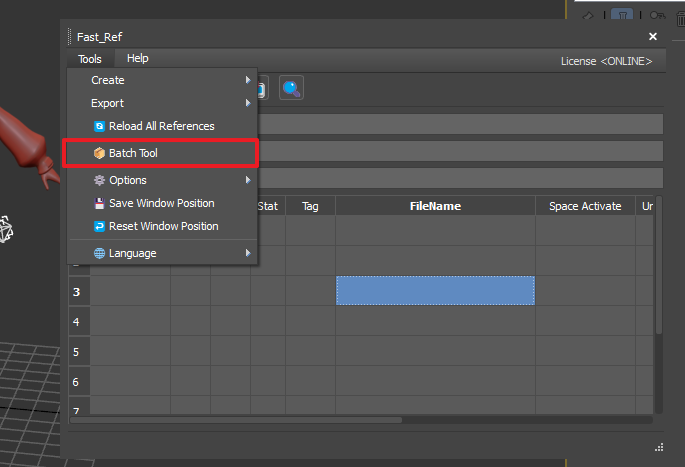The width and height of the screenshot is (685, 467).
Task: Expand the Export submenu arrow
Action: pyautogui.click(x=247, y=103)
